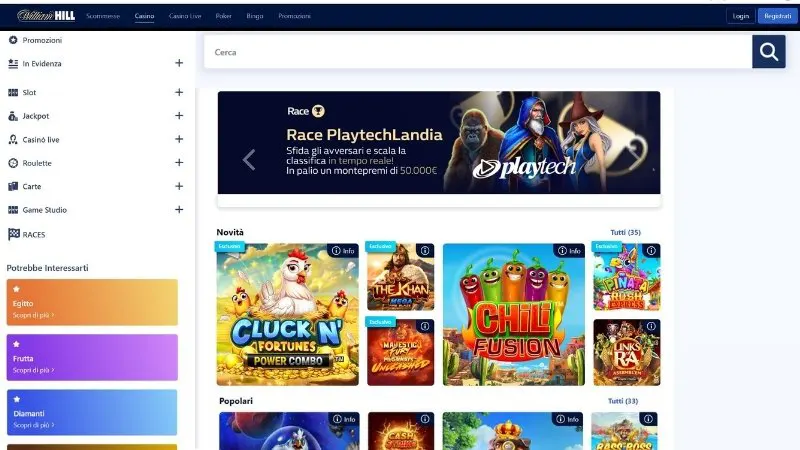Open info for Cluck N' Fortunes
The height and width of the screenshot is (450, 800).
point(343,251)
